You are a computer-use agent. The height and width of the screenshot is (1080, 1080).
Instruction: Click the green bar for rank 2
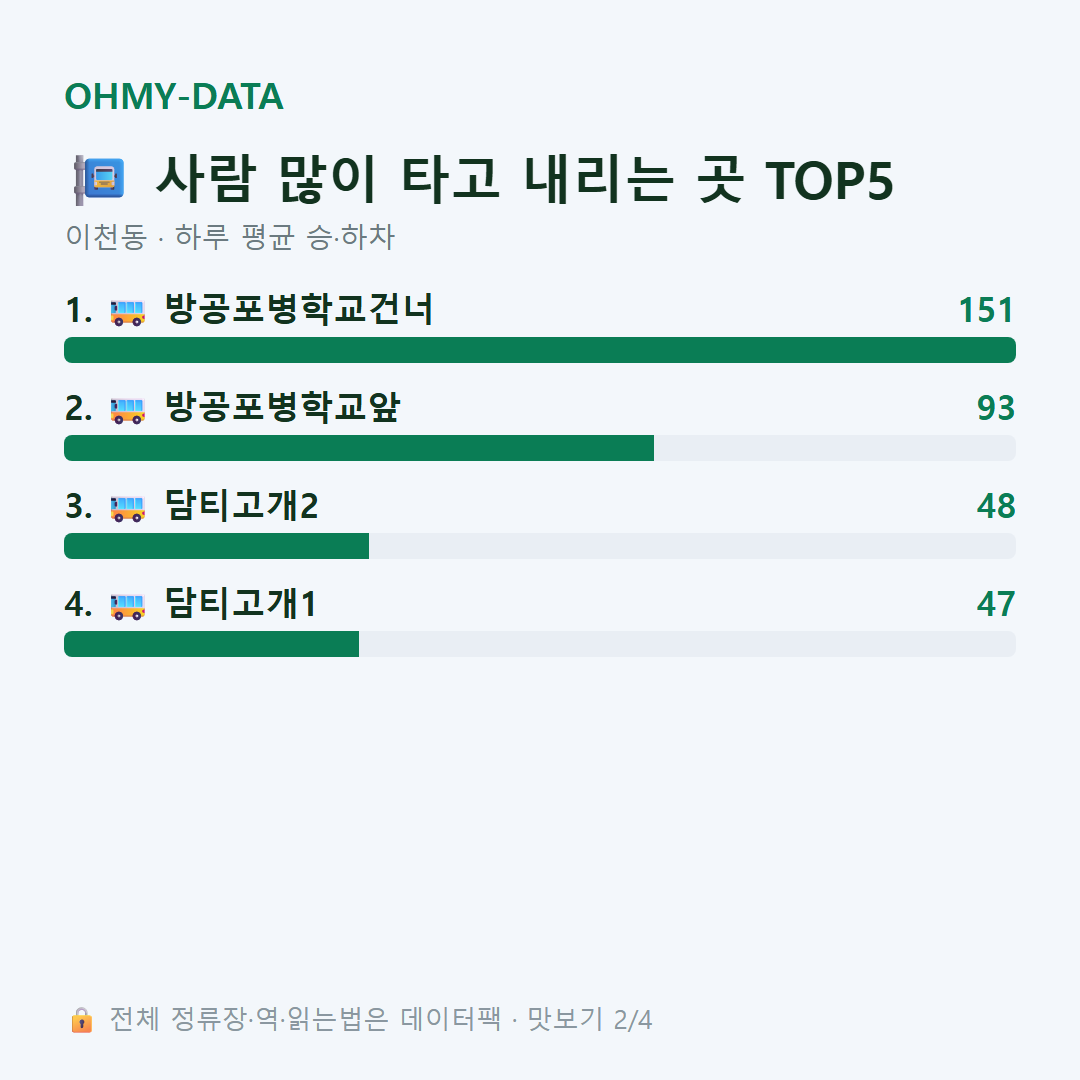(x=359, y=448)
